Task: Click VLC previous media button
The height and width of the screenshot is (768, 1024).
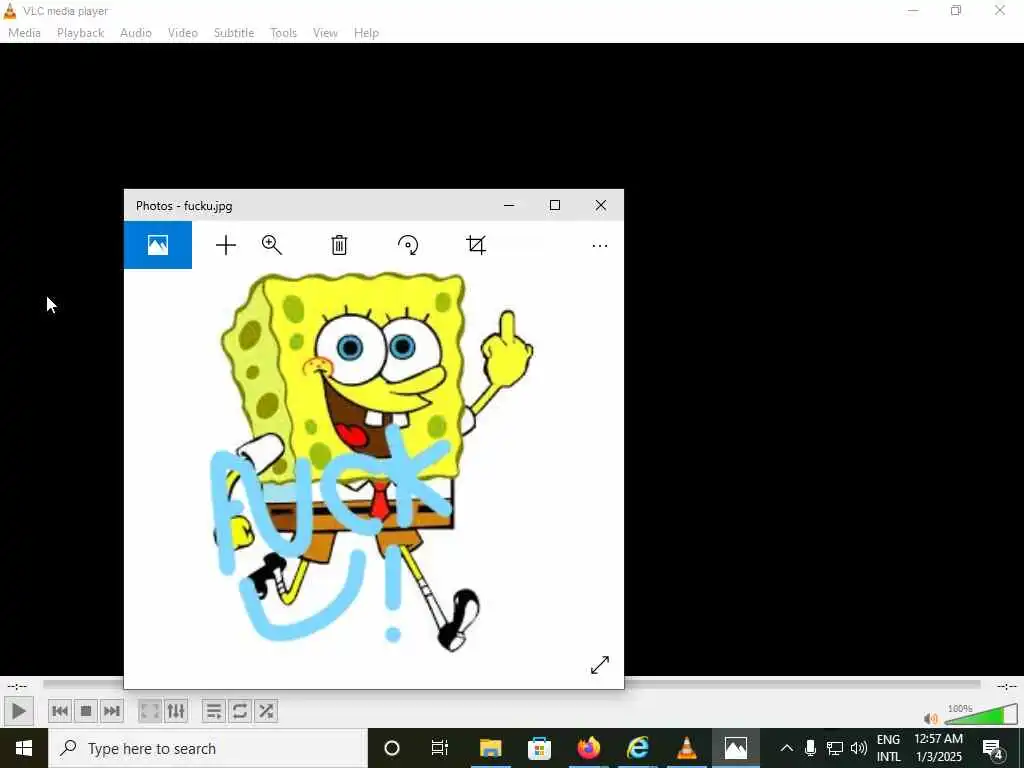Action: tap(60, 711)
